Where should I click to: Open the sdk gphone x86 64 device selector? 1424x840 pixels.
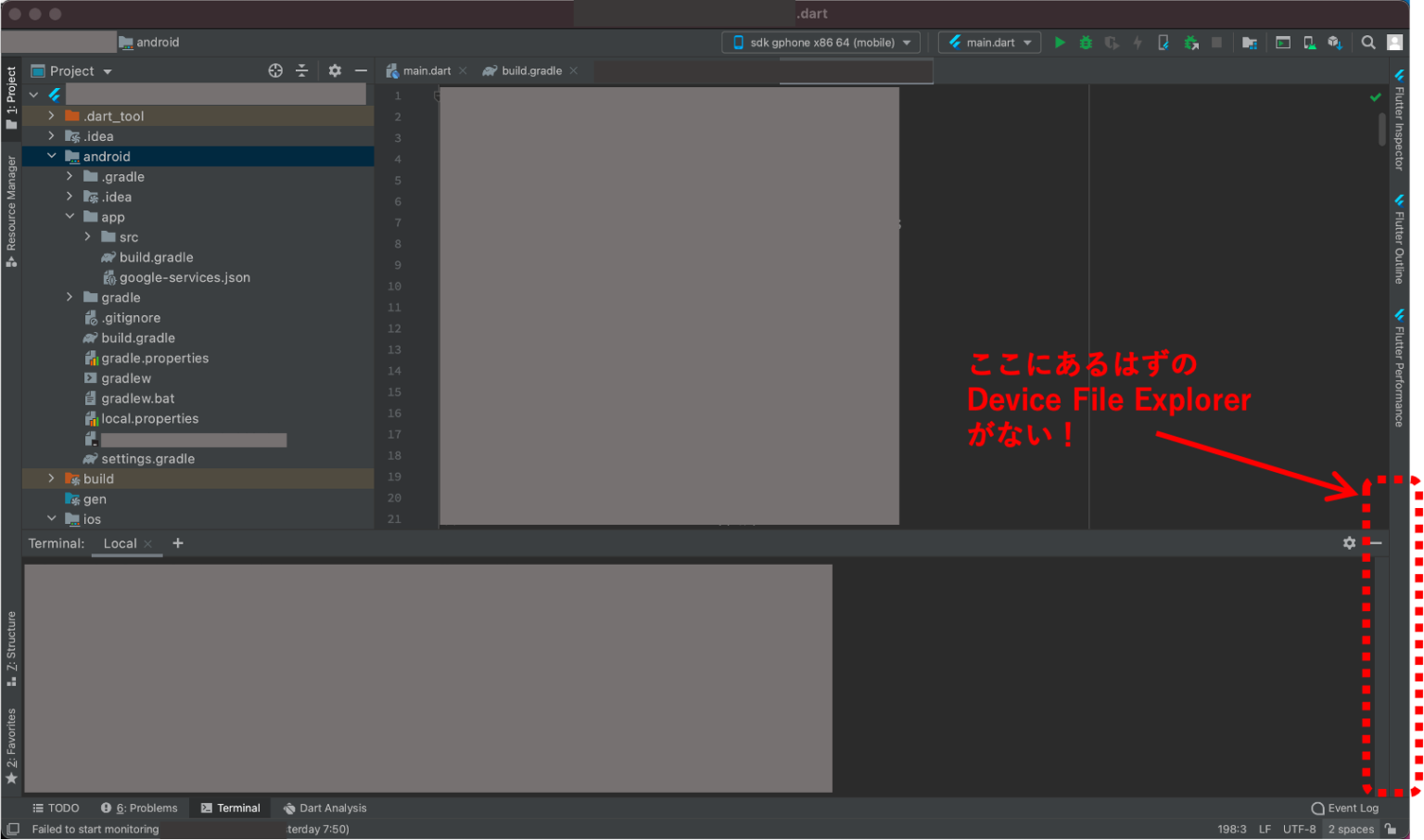coord(820,42)
